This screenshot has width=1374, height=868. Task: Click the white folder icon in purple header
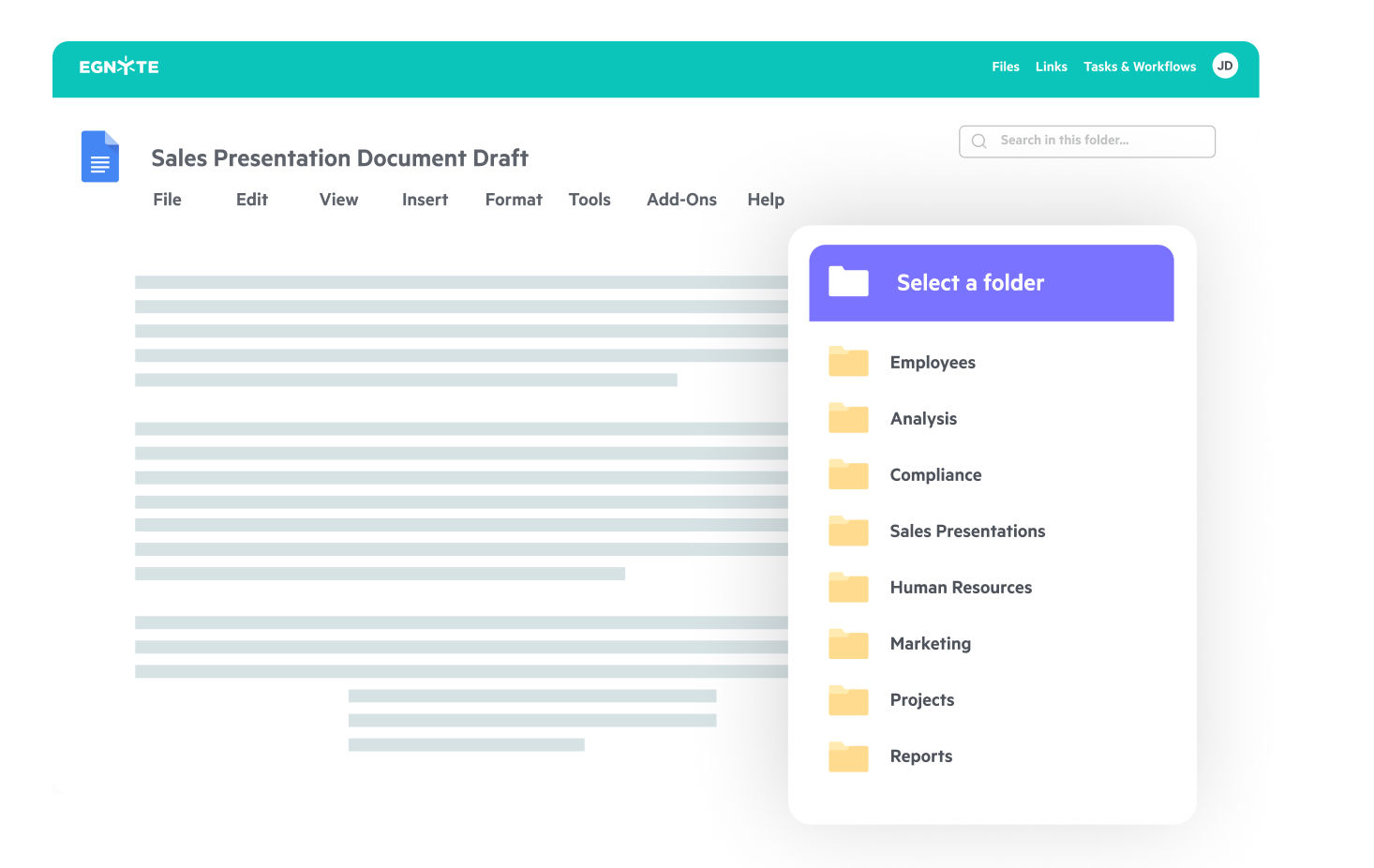pyautogui.click(x=847, y=281)
